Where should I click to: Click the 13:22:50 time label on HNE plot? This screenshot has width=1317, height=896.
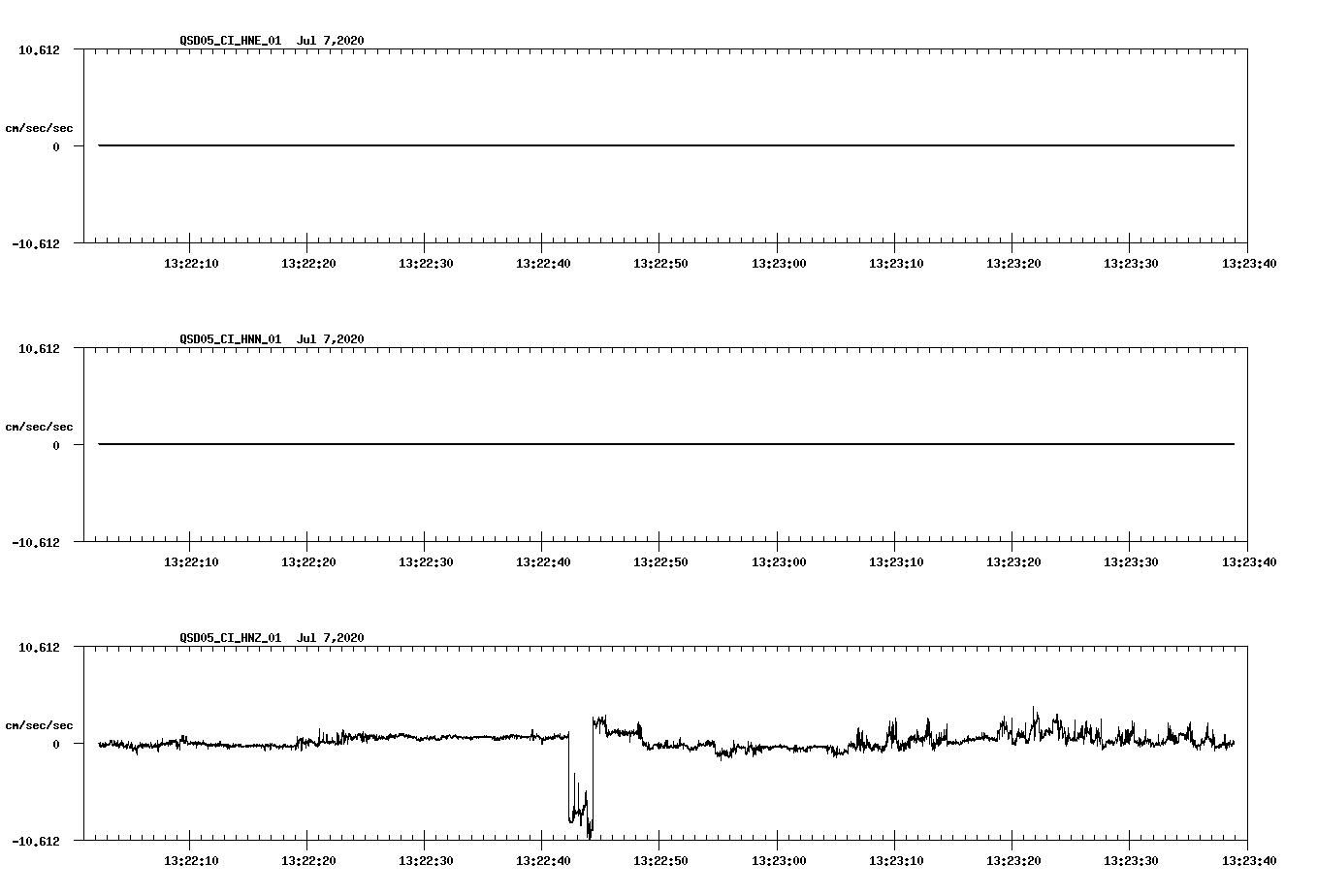(x=660, y=264)
